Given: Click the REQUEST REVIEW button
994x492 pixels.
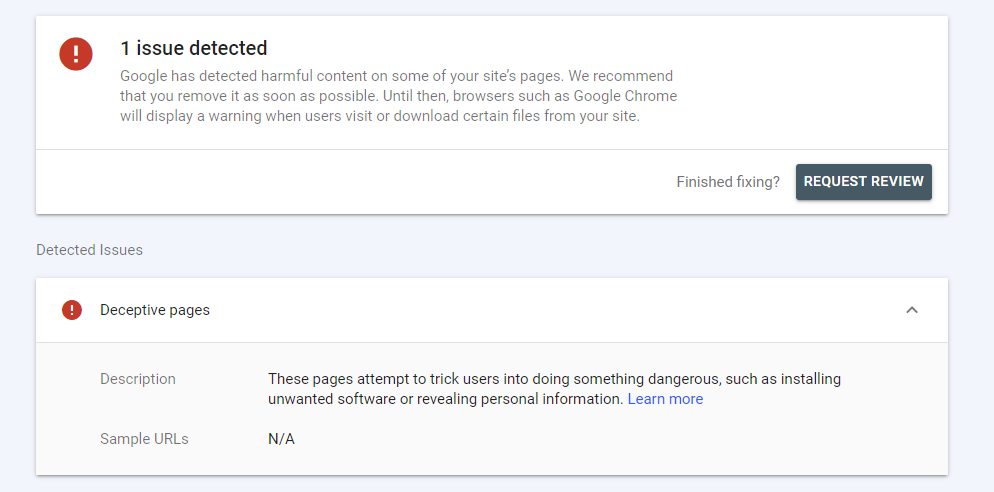Looking at the screenshot, I should tap(863, 182).
